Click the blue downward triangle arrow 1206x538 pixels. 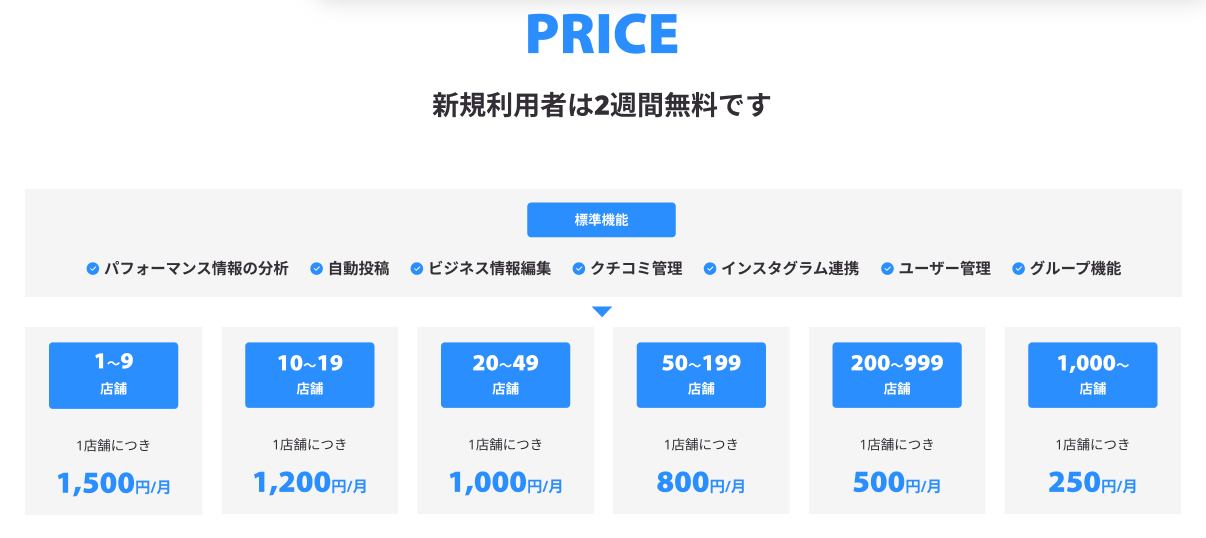tap(602, 311)
